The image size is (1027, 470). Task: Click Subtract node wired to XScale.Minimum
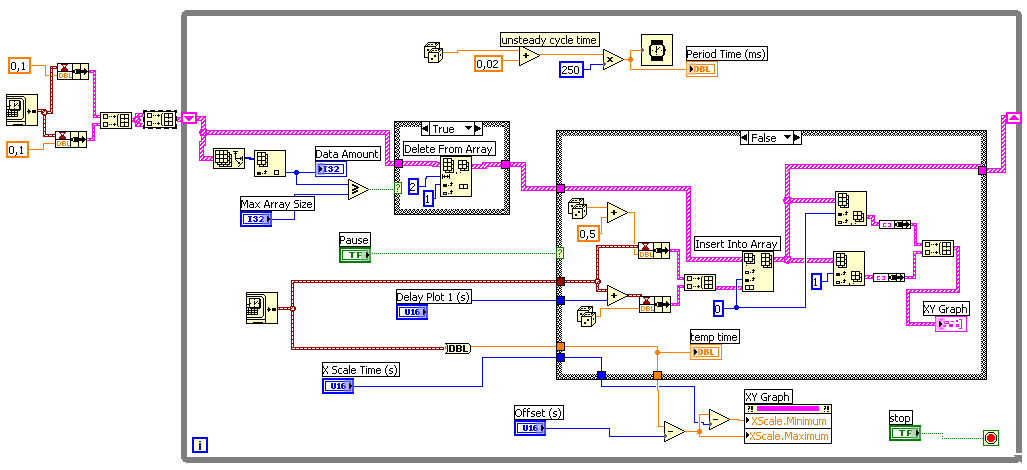(719, 420)
